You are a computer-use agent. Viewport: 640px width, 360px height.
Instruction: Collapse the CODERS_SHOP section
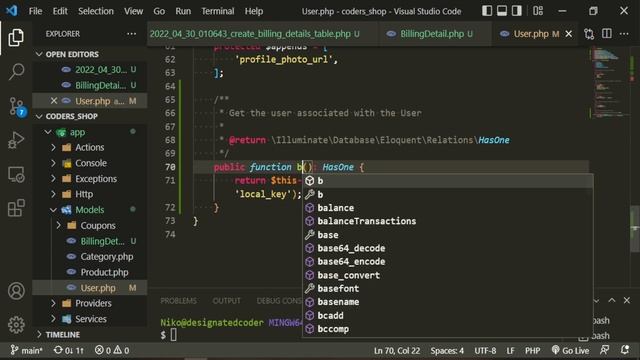(x=39, y=116)
